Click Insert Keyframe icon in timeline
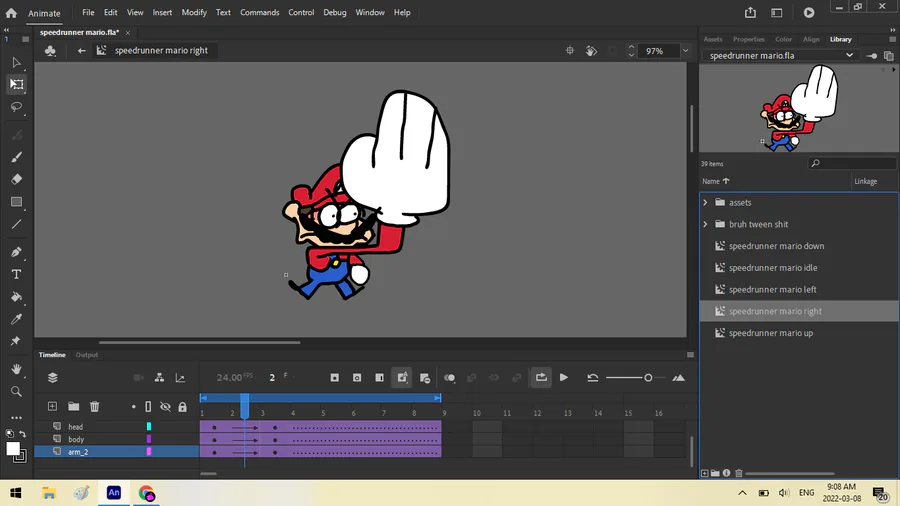This screenshot has height=506, width=900. [x=335, y=377]
